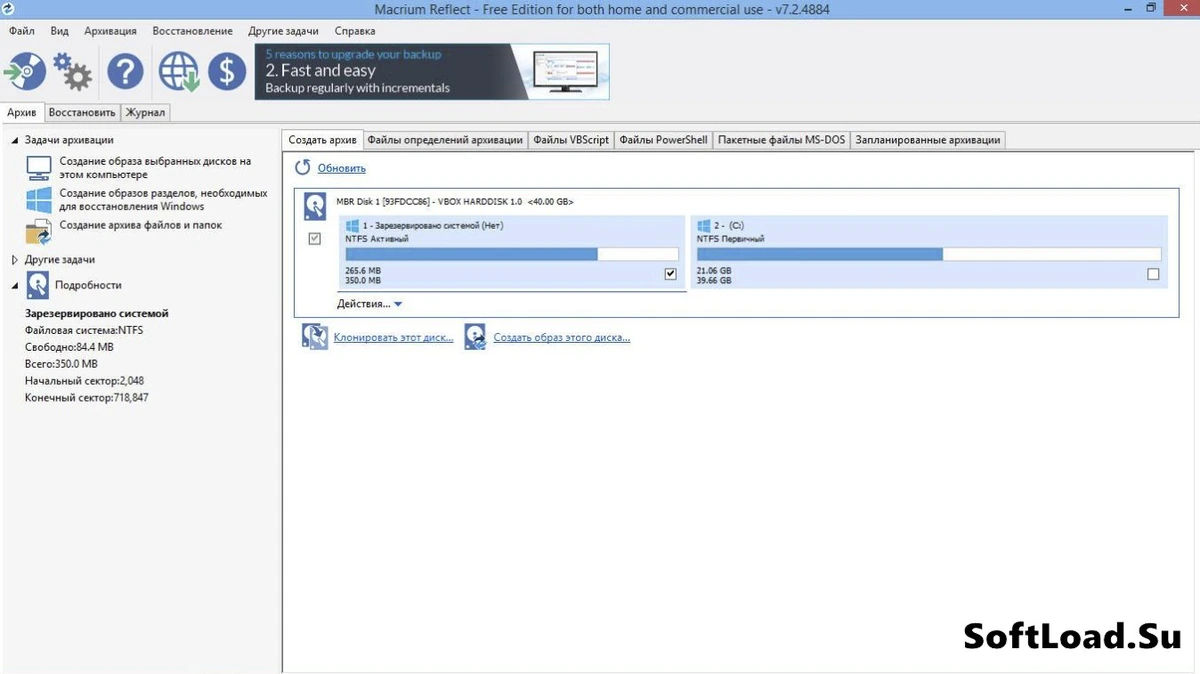Switch to the Восстановить tab
Screen dimensions: 1200x674
pyautogui.click(x=82, y=113)
